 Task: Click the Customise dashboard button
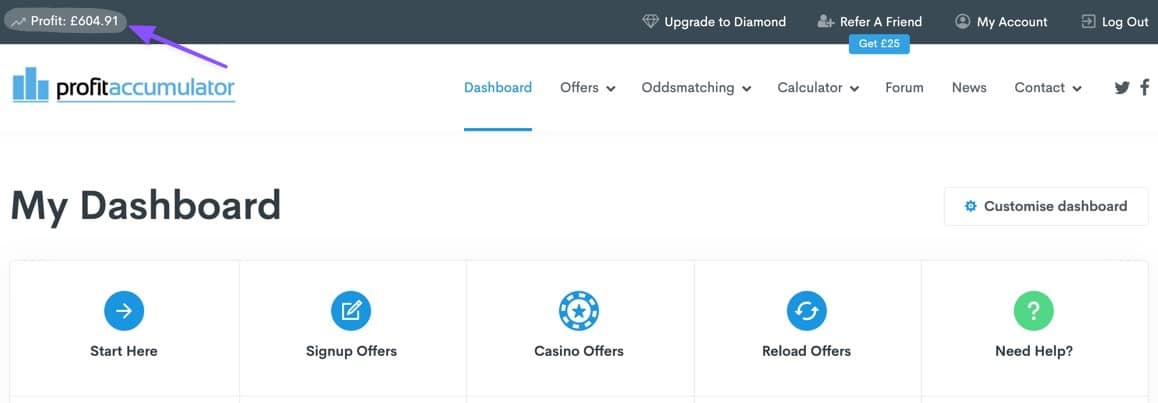pos(1046,207)
